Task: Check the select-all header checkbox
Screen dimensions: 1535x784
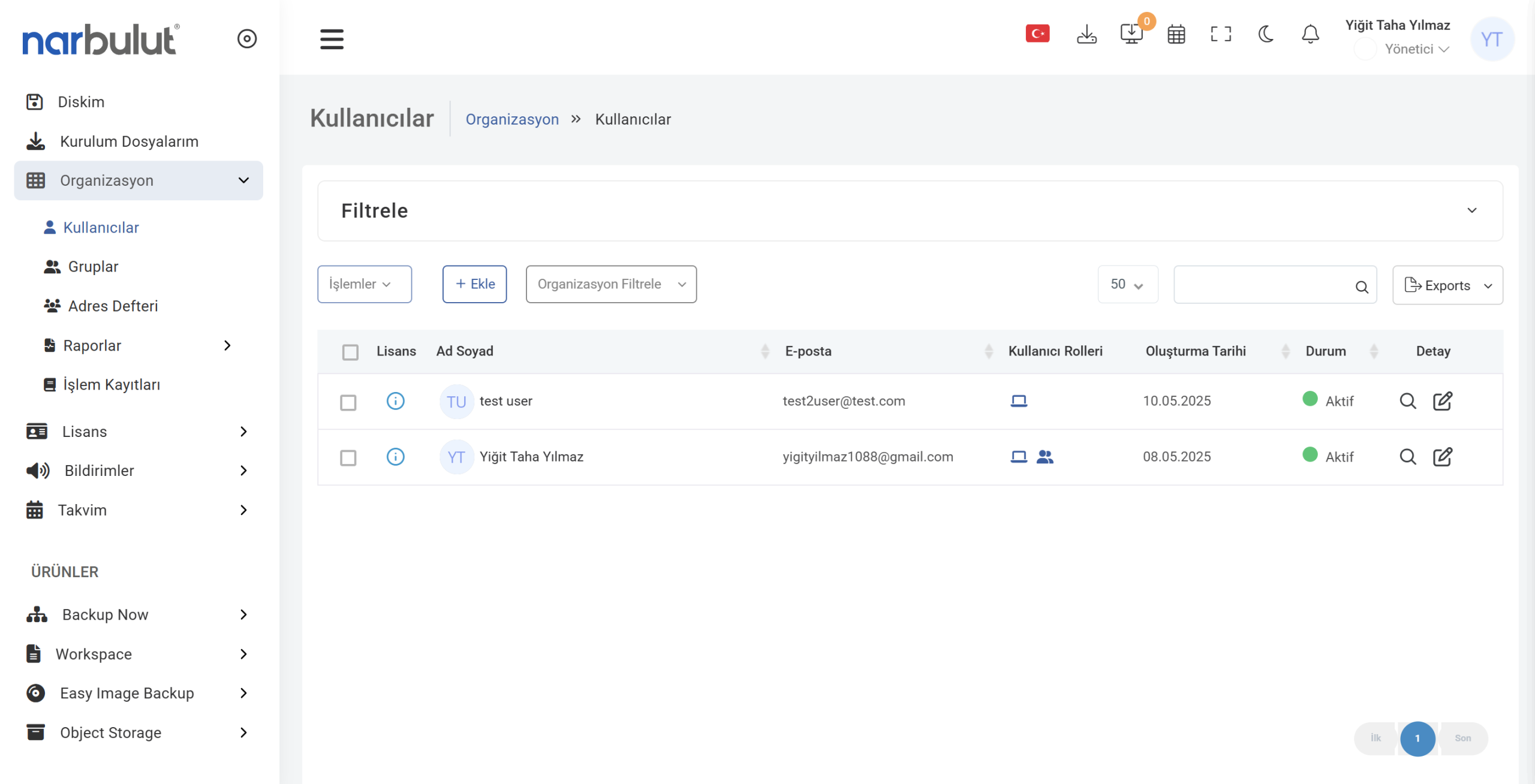Action: click(x=350, y=352)
